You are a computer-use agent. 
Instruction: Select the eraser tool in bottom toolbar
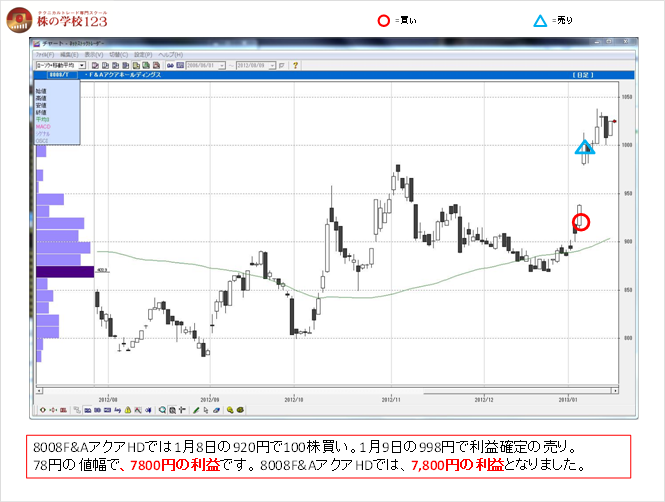(x=217, y=409)
